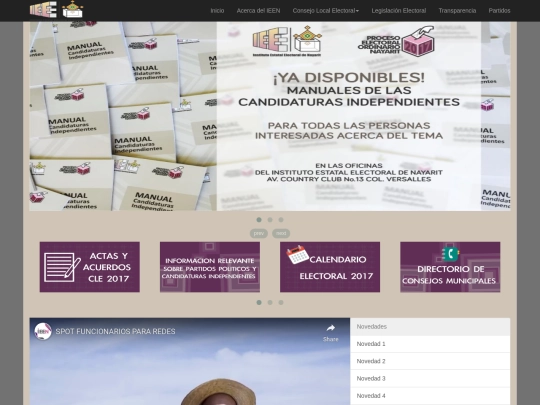Open the Transparencia section
Viewport: 540px width, 405px height.
457,11
